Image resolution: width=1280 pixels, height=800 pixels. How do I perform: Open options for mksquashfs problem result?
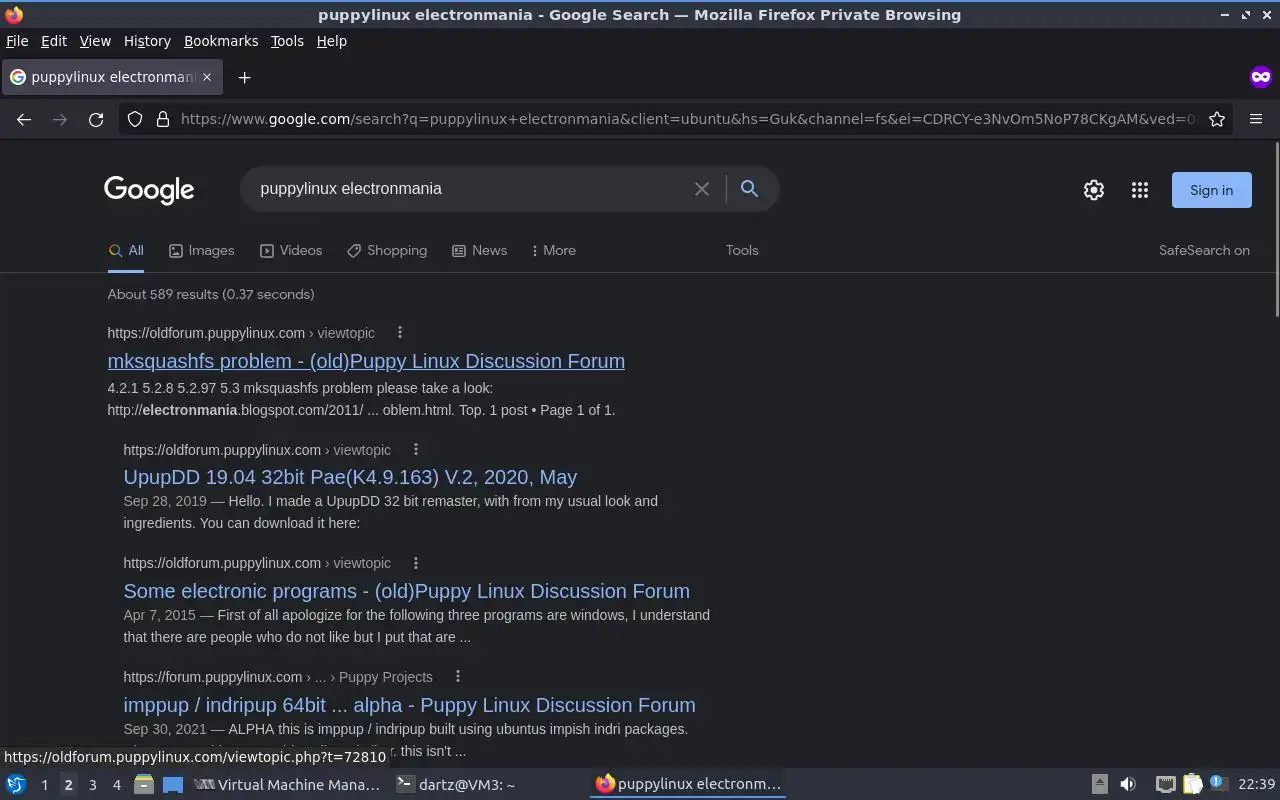point(400,332)
